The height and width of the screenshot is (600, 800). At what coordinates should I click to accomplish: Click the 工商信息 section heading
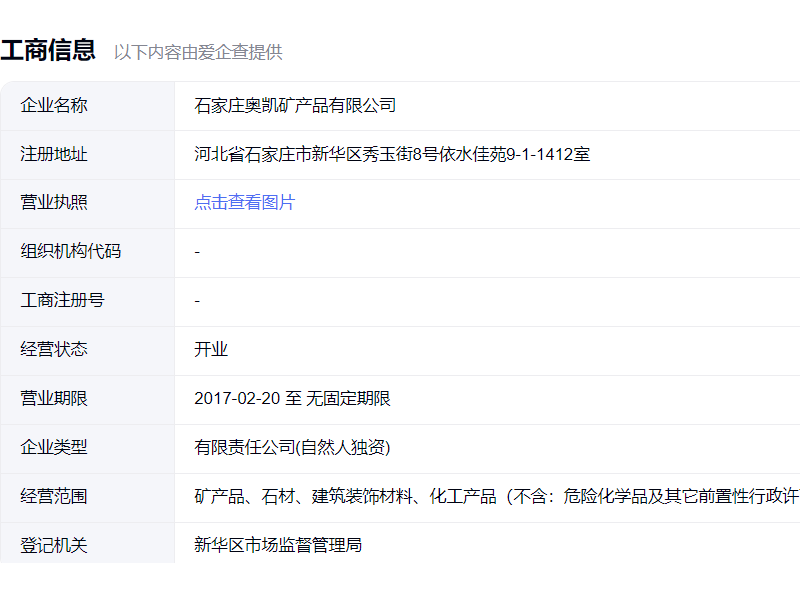(48, 50)
